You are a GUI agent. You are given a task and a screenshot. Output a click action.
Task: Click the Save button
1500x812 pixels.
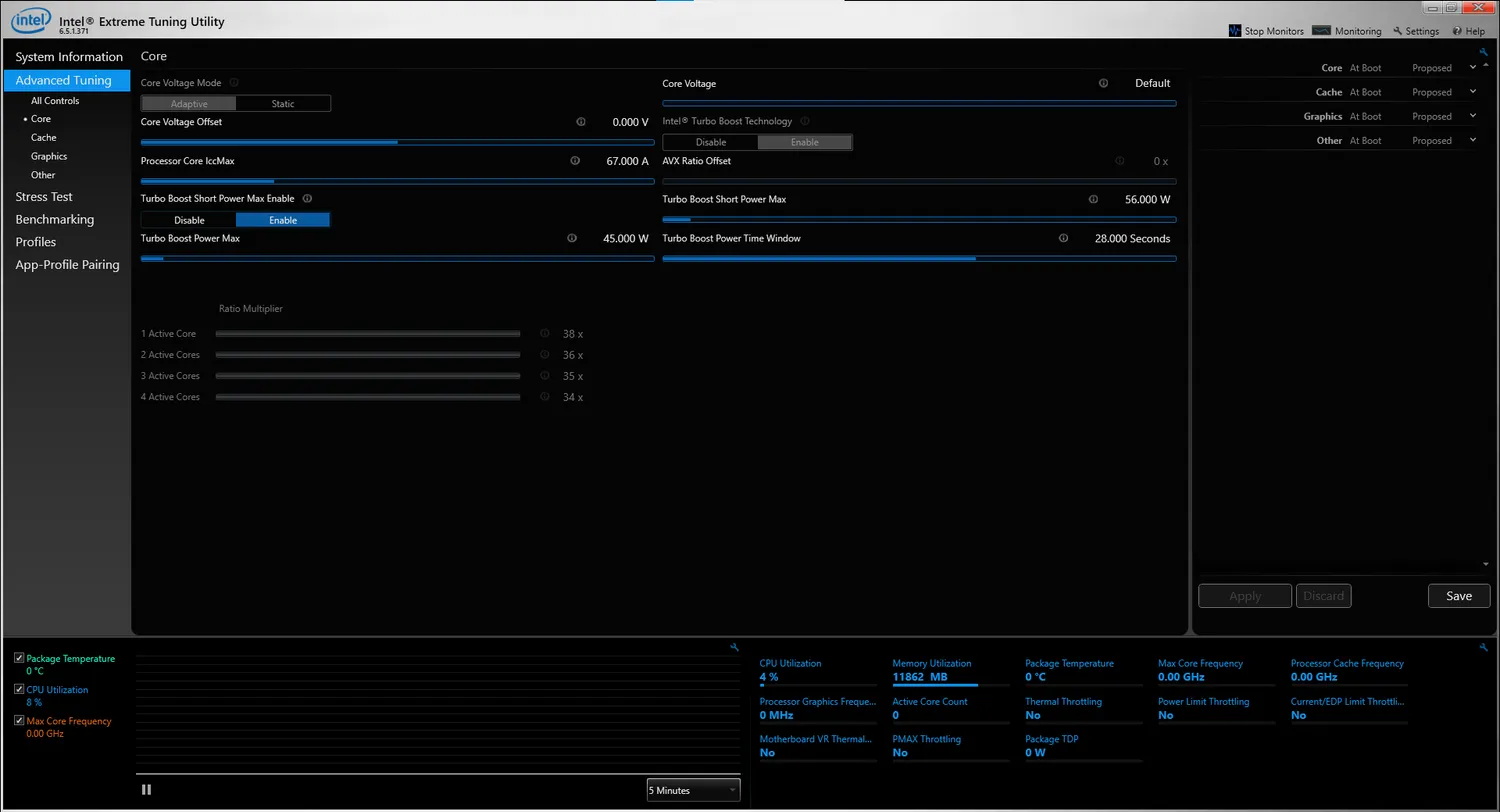[1458, 595]
